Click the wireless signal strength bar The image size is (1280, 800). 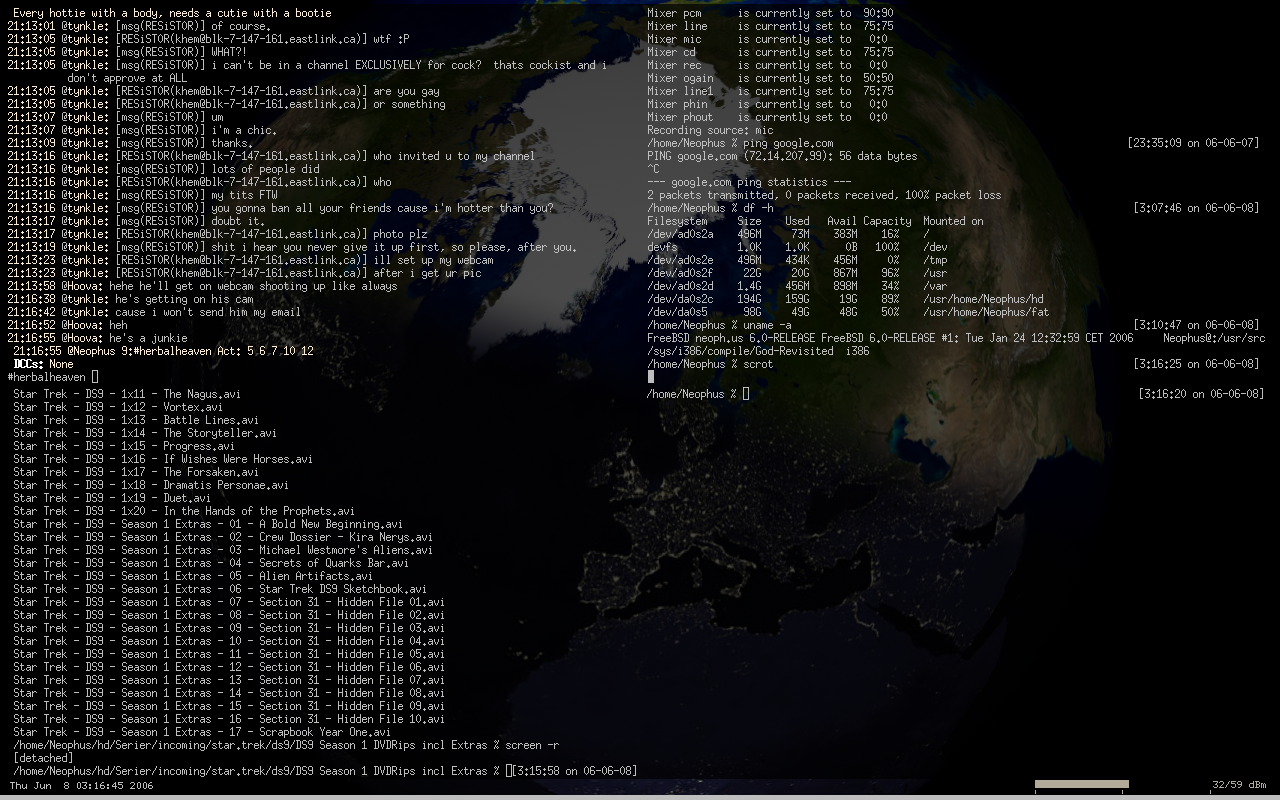pyautogui.click(x=1081, y=785)
